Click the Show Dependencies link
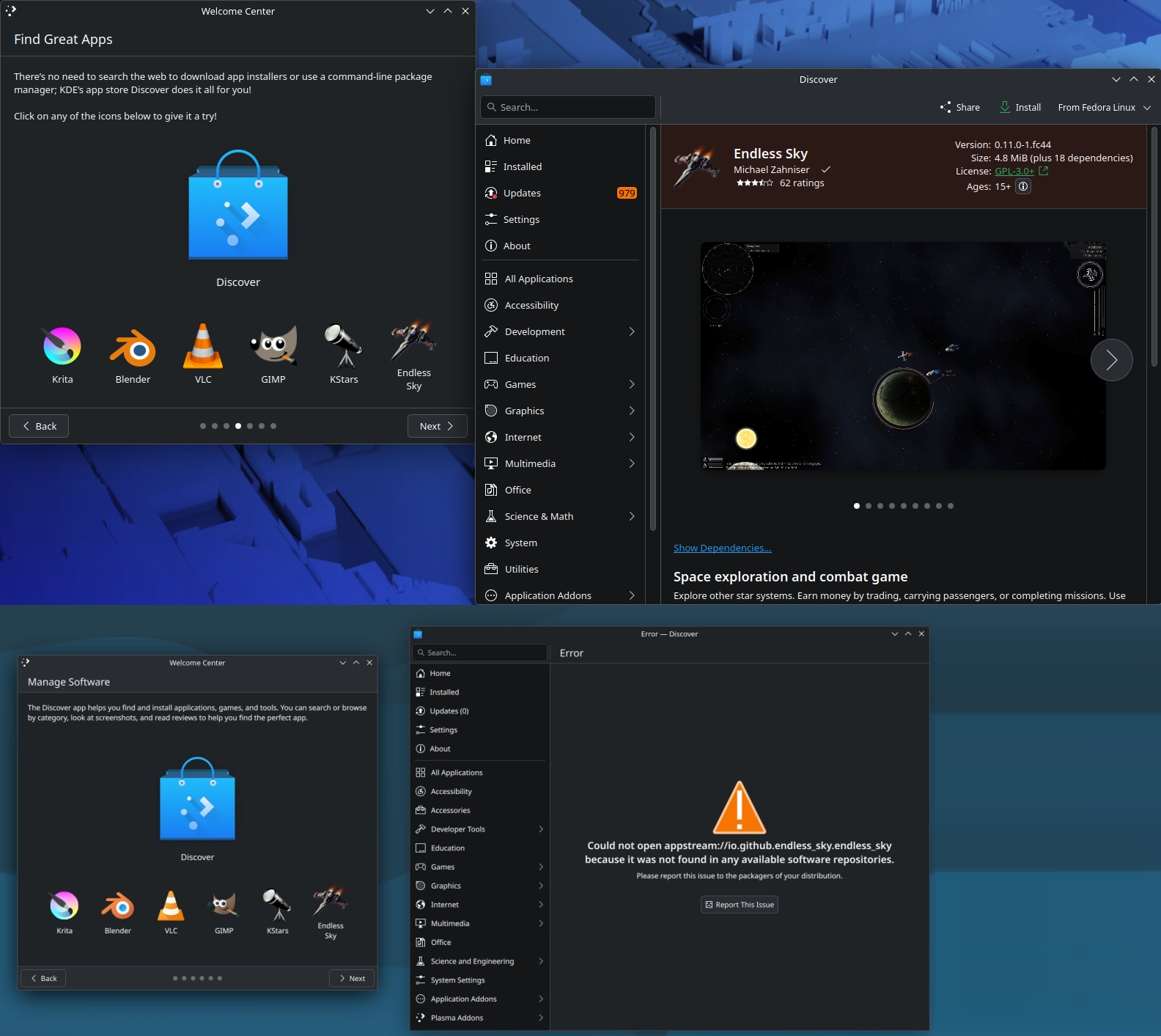The image size is (1161, 1036). coord(723,548)
